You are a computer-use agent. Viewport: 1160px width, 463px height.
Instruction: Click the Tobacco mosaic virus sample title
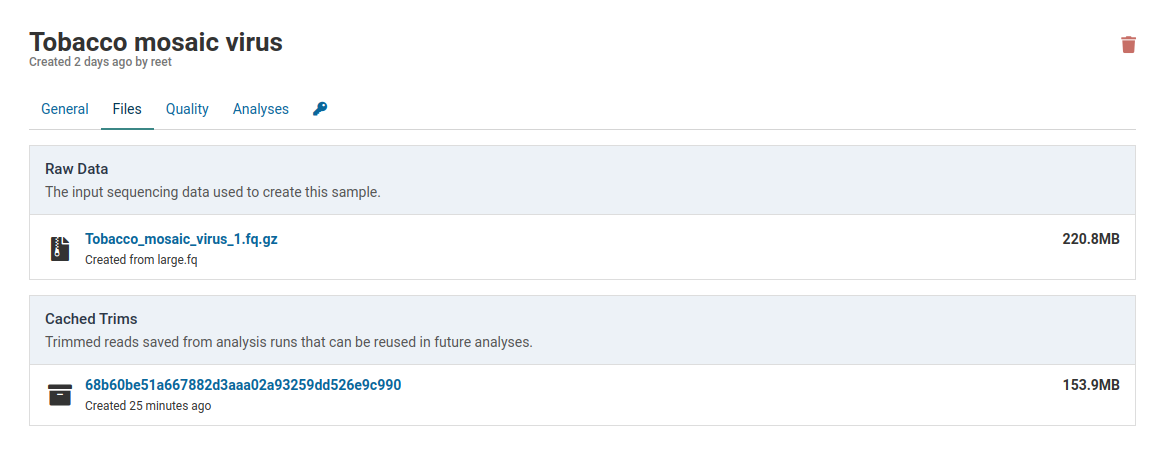(x=156, y=42)
